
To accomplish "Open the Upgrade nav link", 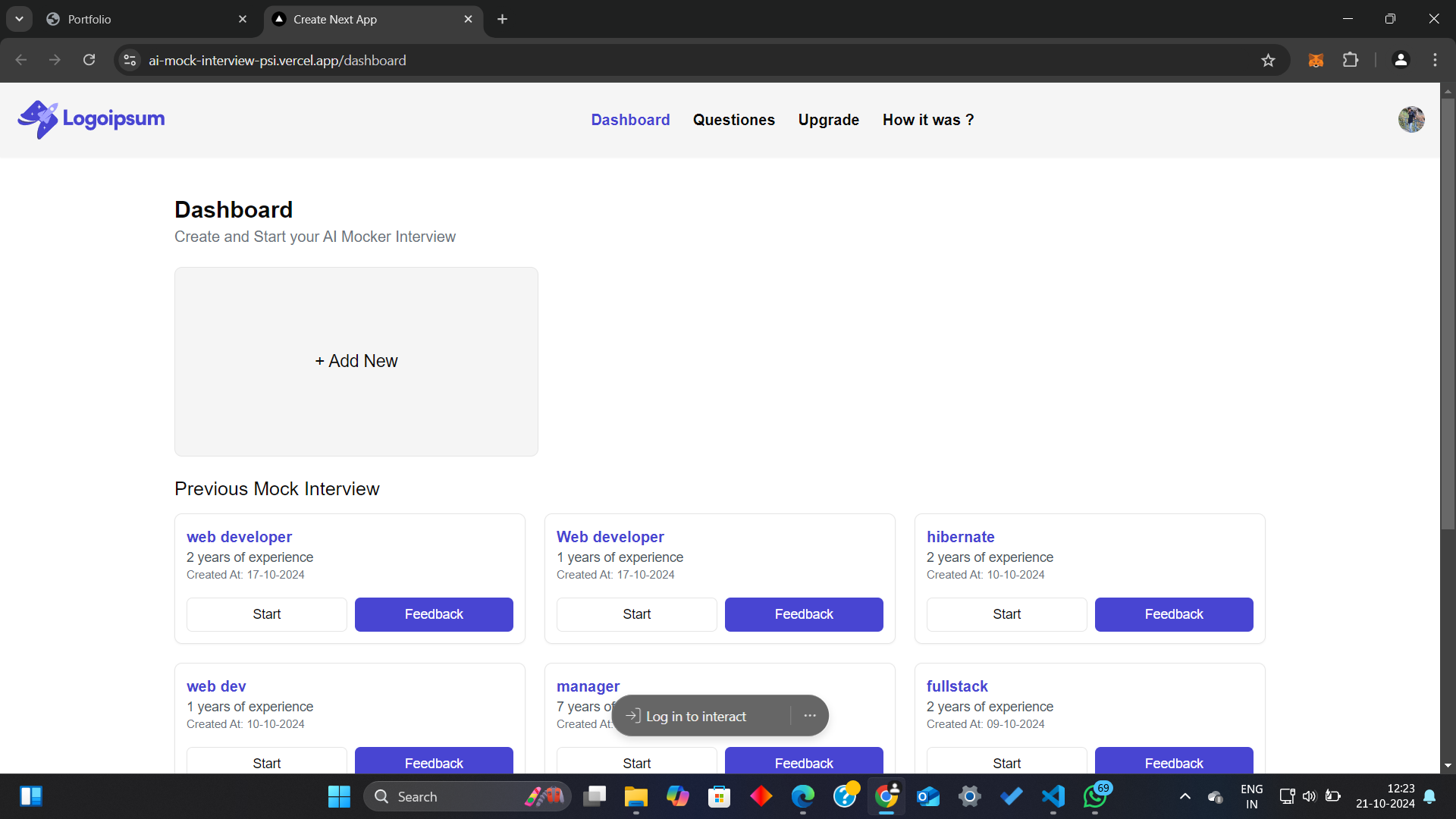I will 828,120.
